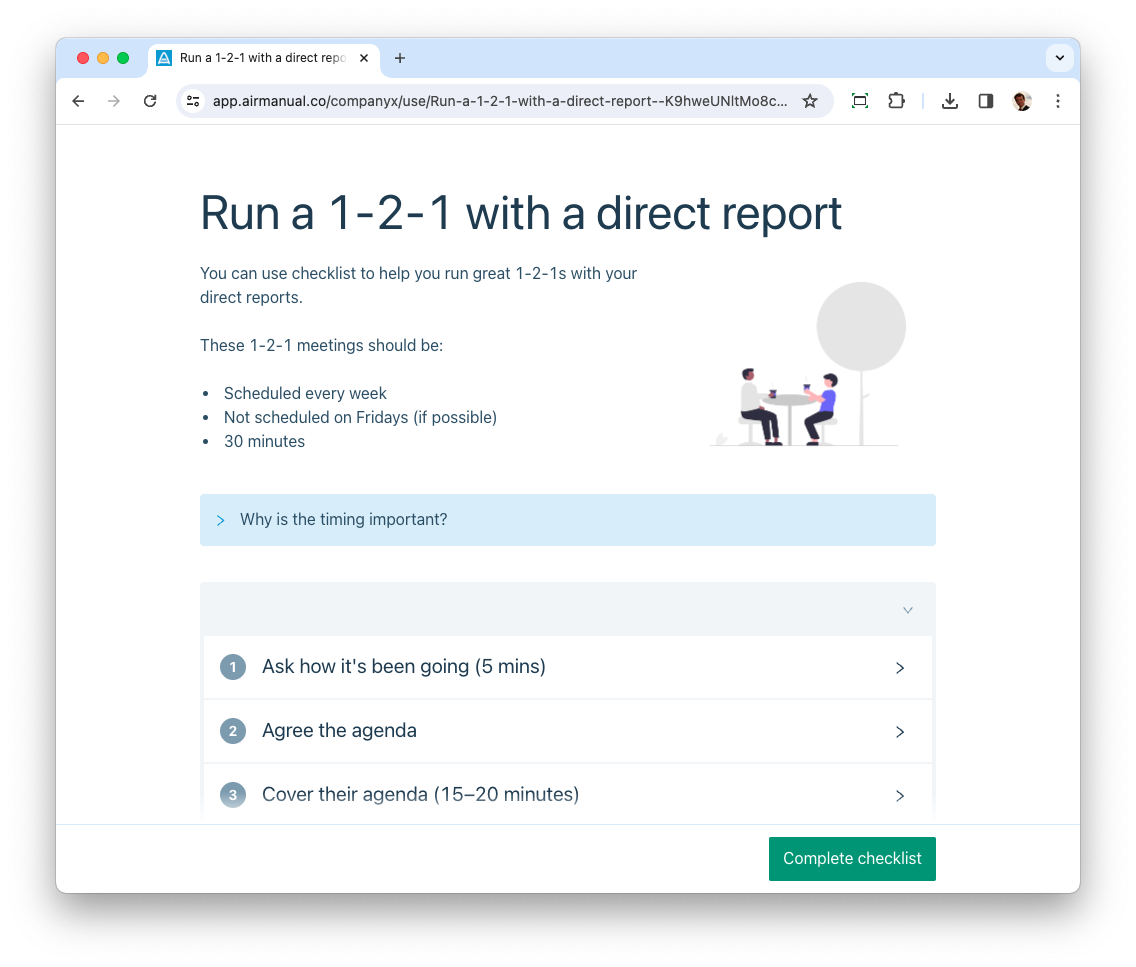Click the 'Complete checklist' button
The image size is (1136, 967).
click(x=852, y=859)
